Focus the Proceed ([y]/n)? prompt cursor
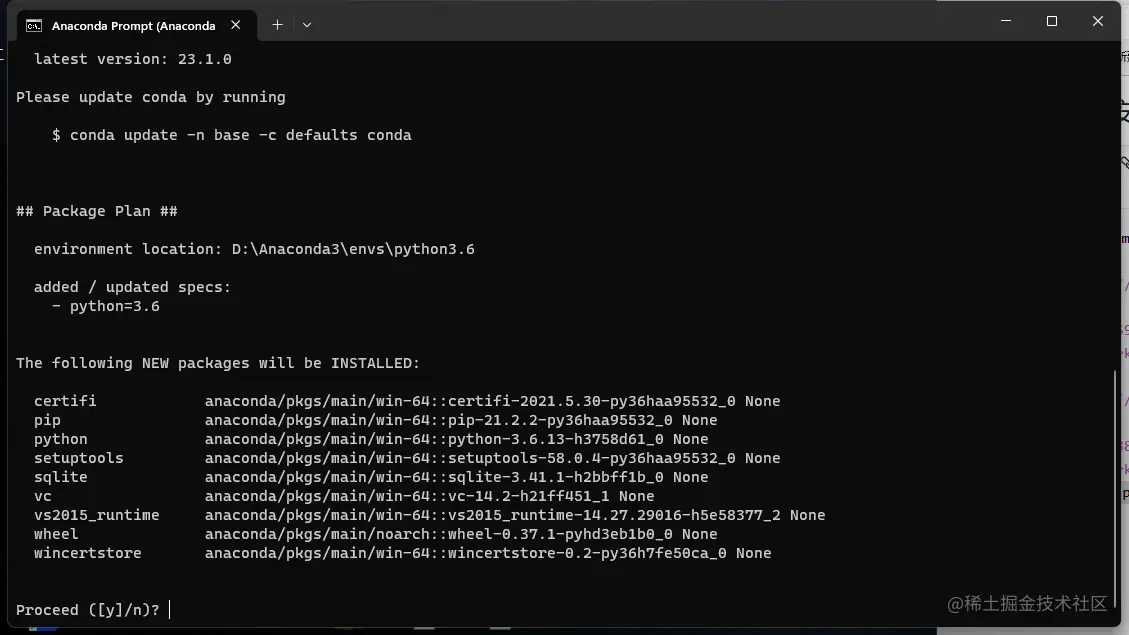Screen dimensions: 1129x635 pyautogui.click(x=170, y=610)
